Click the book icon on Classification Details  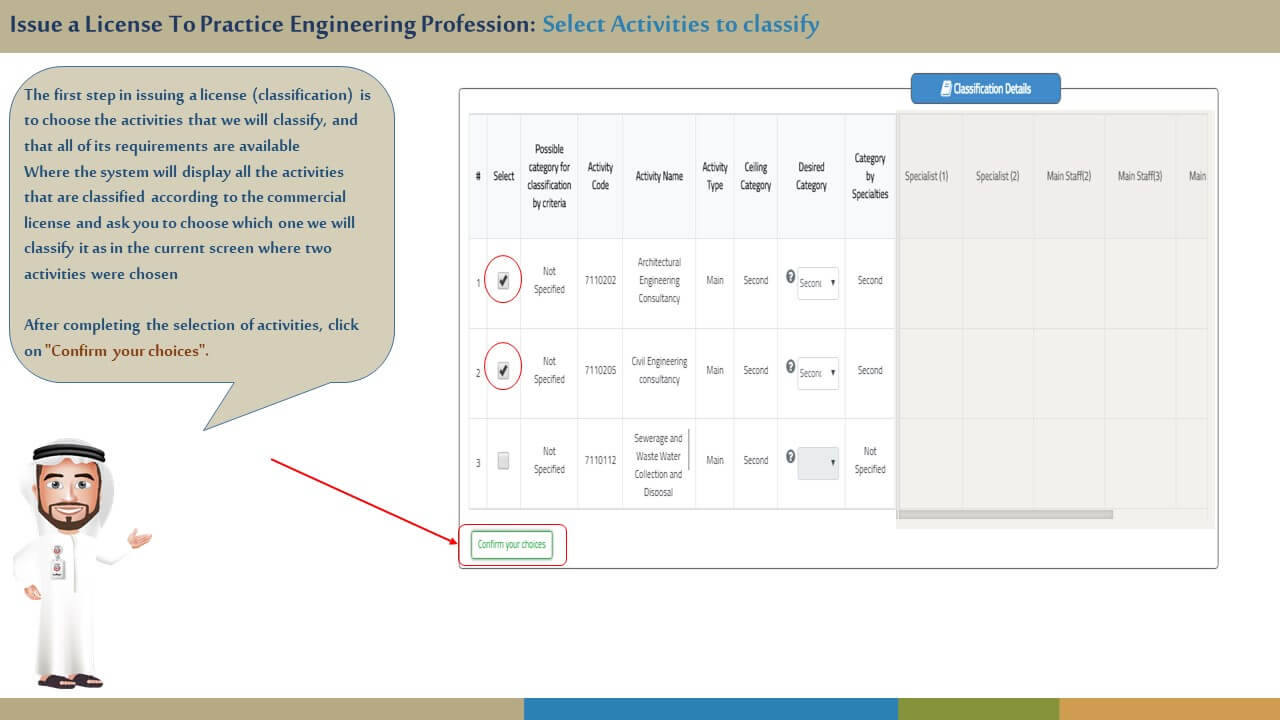[x=945, y=89]
